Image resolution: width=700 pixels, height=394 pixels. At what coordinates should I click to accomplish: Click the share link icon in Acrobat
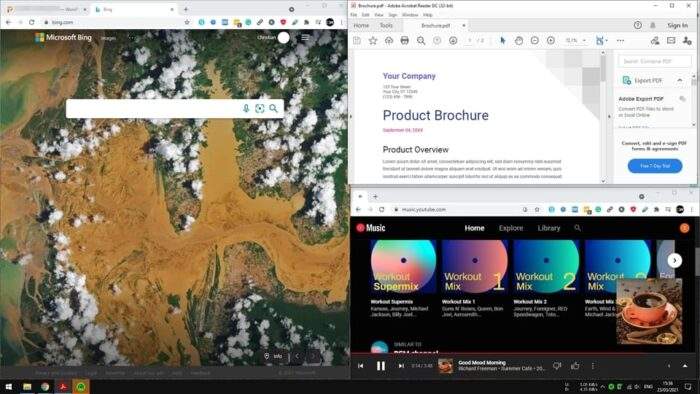click(x=655, y=41)
